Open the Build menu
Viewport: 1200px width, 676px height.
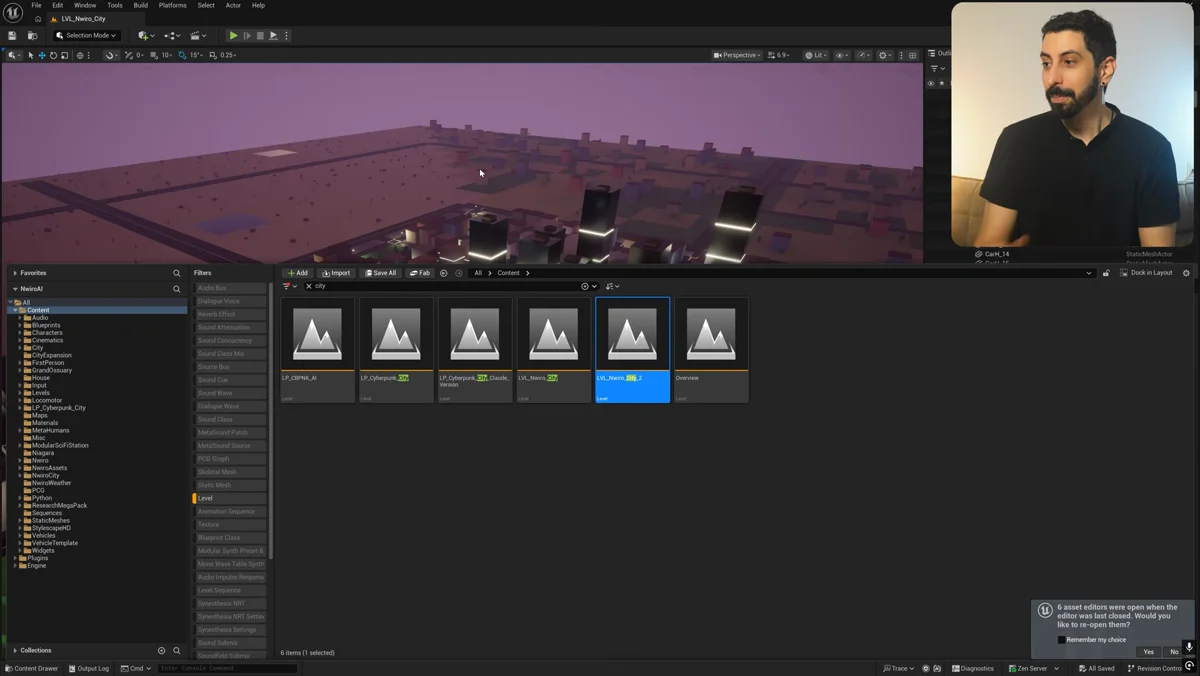tap(141, 5)
